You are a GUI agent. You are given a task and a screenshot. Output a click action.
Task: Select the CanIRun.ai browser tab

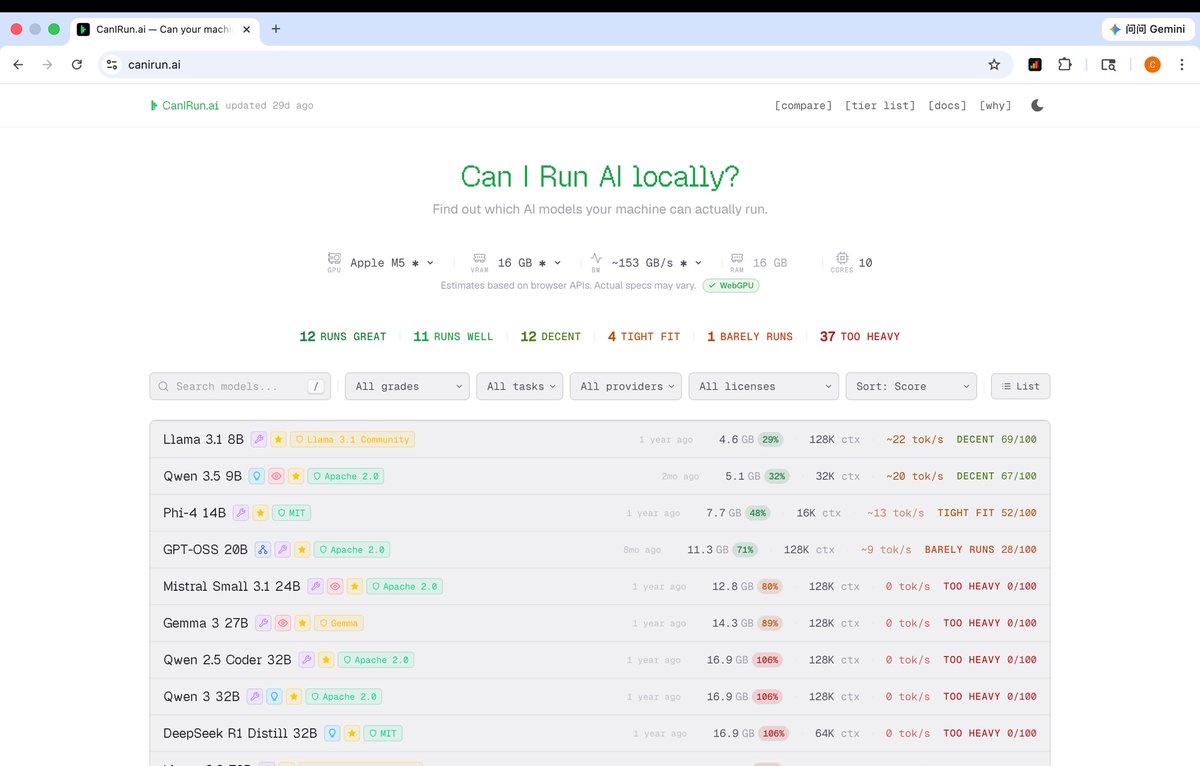(x=163, y=29)
